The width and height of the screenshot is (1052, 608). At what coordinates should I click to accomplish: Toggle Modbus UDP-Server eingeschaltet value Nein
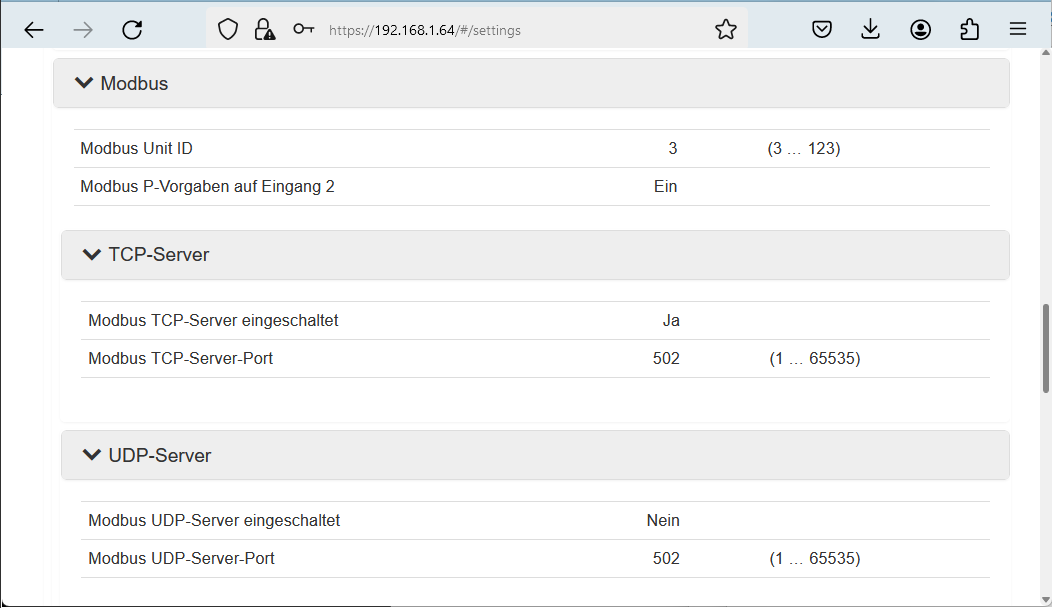pyautogui.click(x=663, y=521)
